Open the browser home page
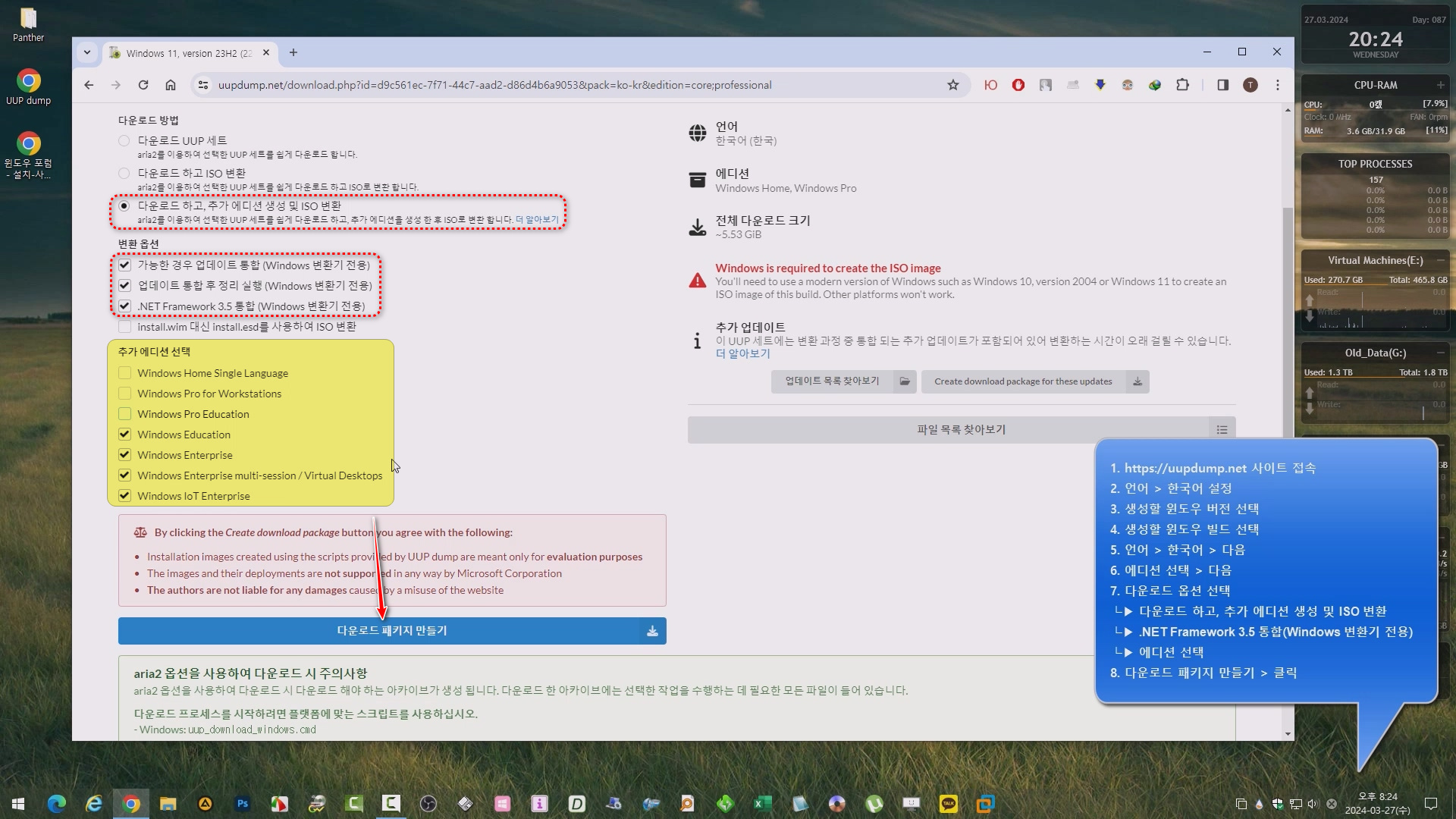This screenshot has width=1456, height=819. coord(171,85)
